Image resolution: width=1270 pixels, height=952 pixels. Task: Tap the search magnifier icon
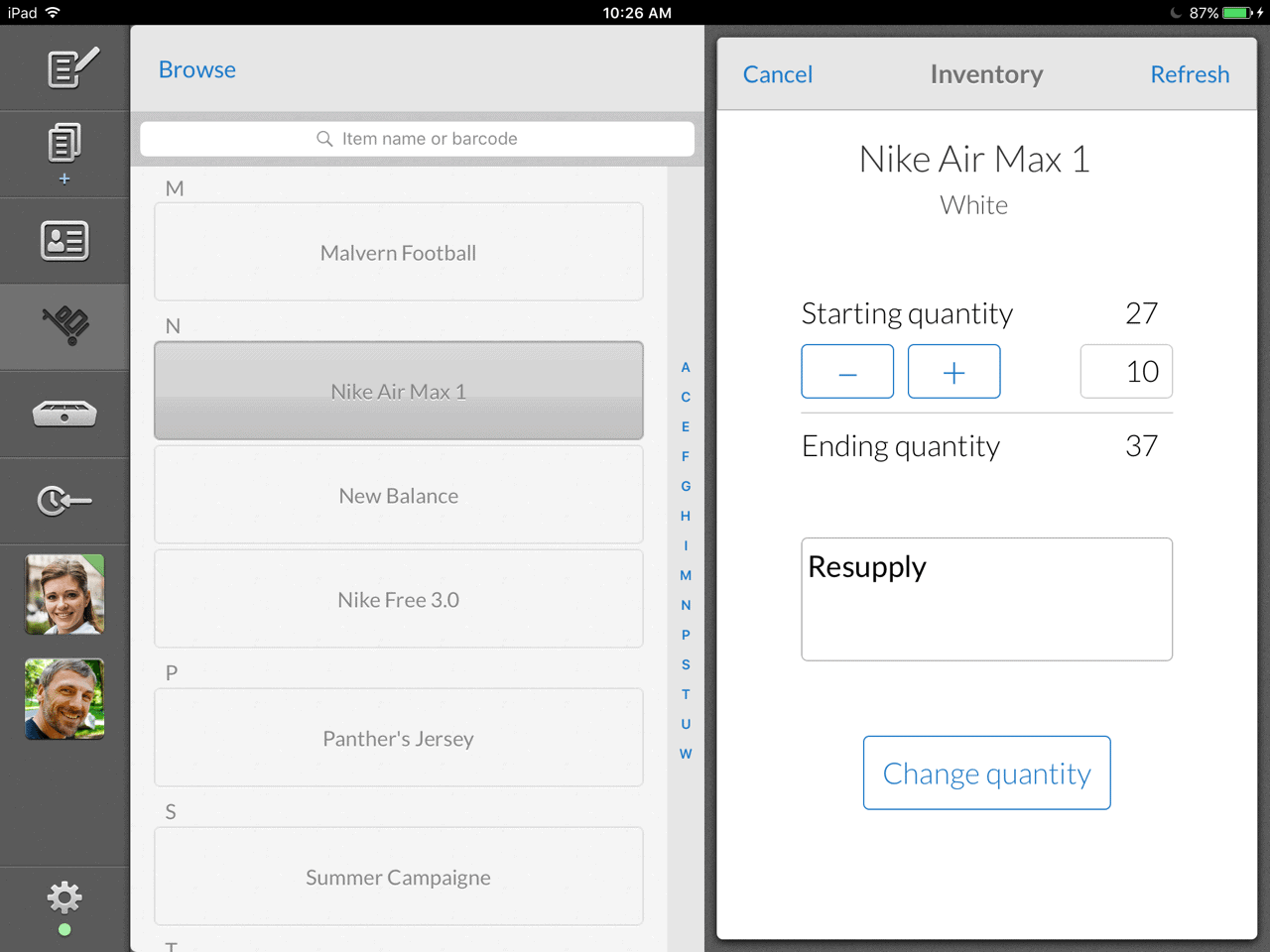(324, 139)
